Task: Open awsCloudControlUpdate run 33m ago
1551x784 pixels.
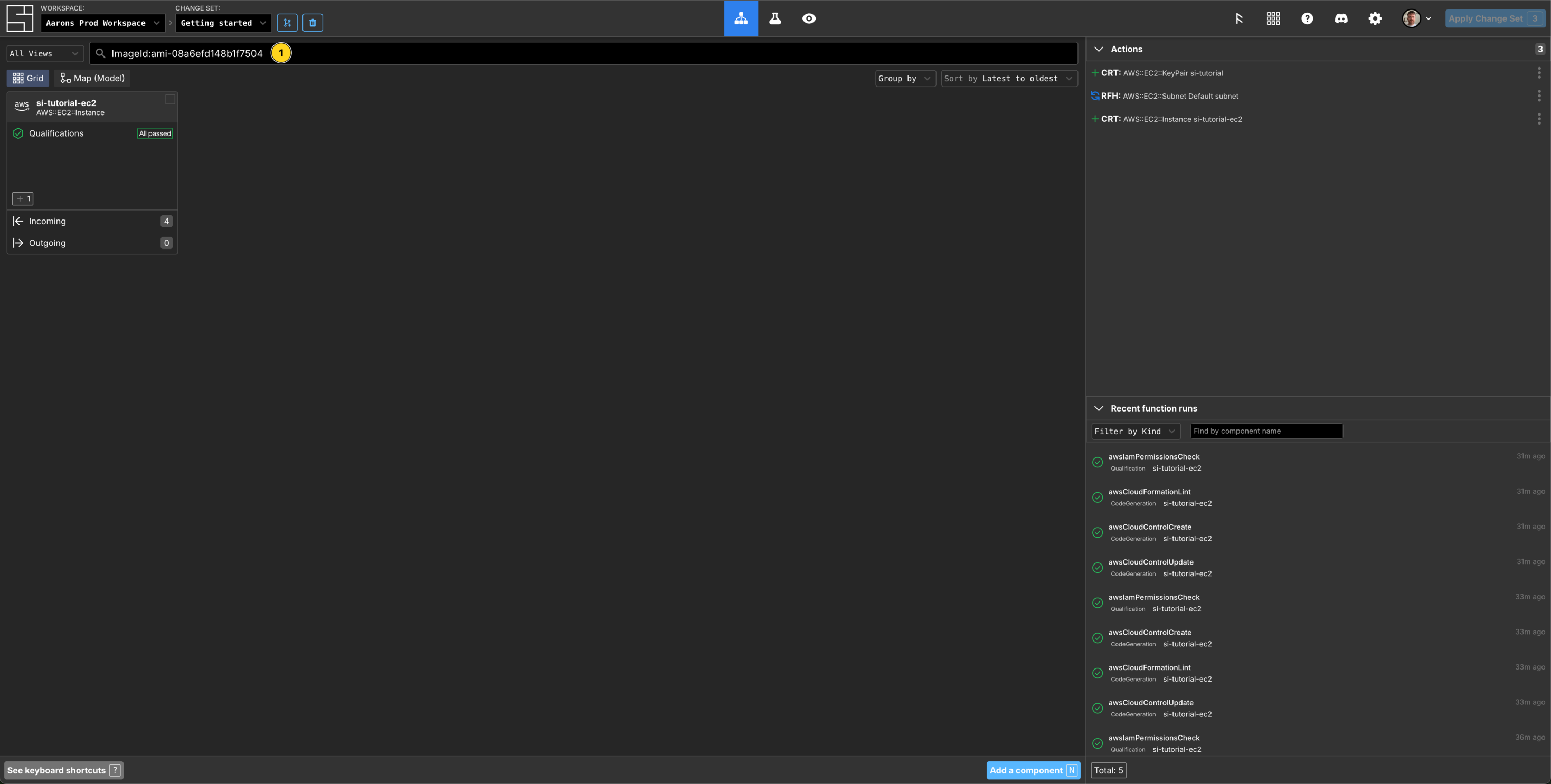Action: (1319, 709)
